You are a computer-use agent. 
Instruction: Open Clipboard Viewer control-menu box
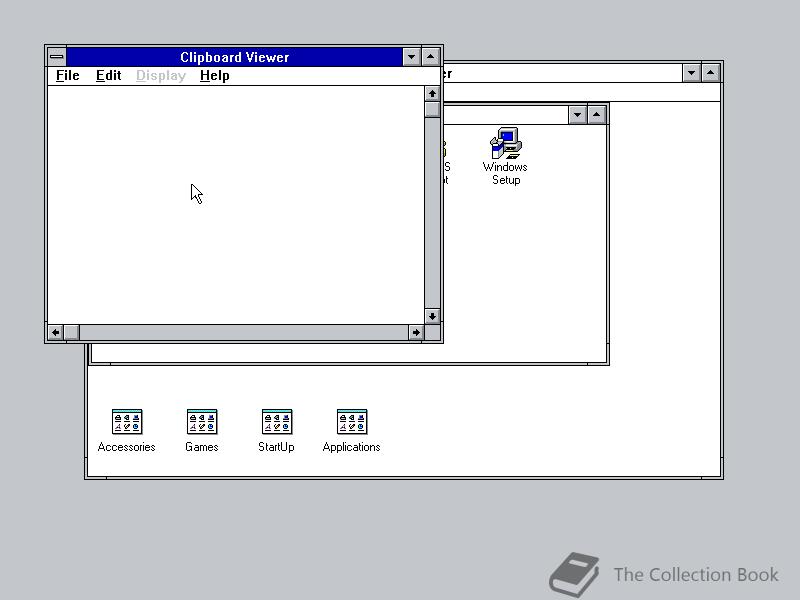(x=57, y=57)
